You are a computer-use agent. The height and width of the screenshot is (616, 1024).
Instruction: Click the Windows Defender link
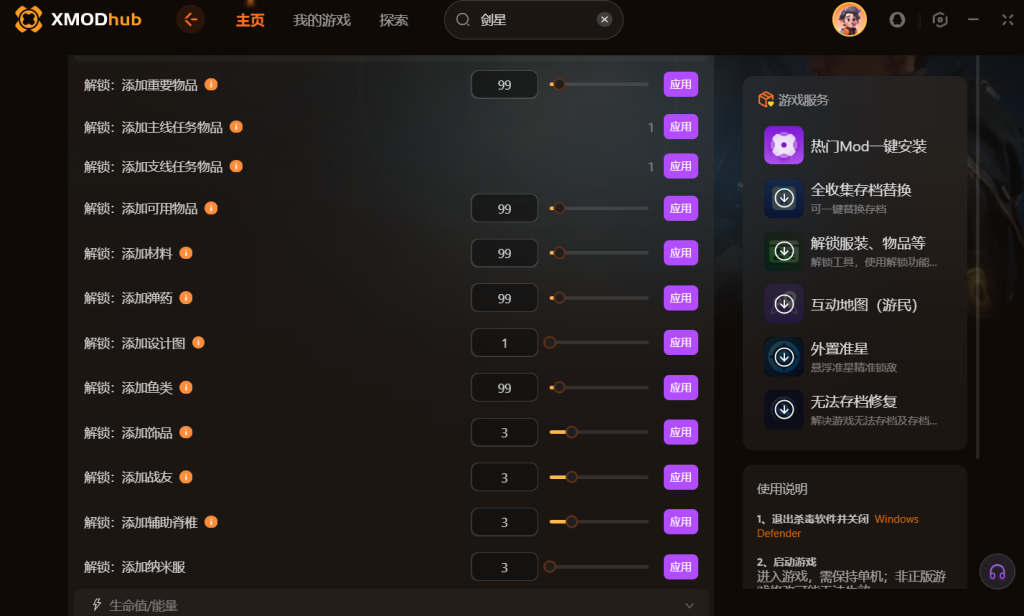tap(838, 526)
